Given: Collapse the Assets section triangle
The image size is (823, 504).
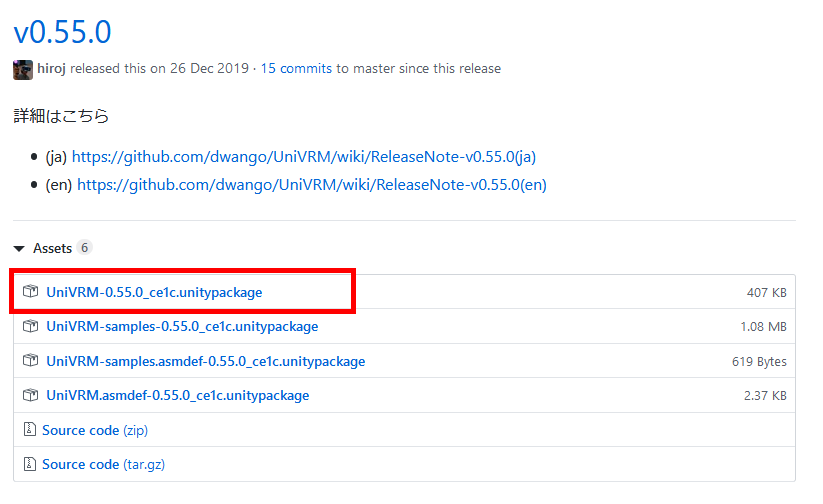Looking at the screenshot, I should click(x=19, y=248).
